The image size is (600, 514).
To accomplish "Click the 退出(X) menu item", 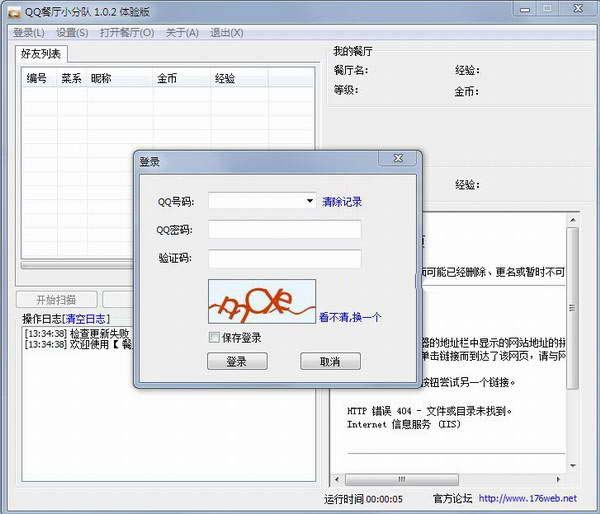I will 227,33.
